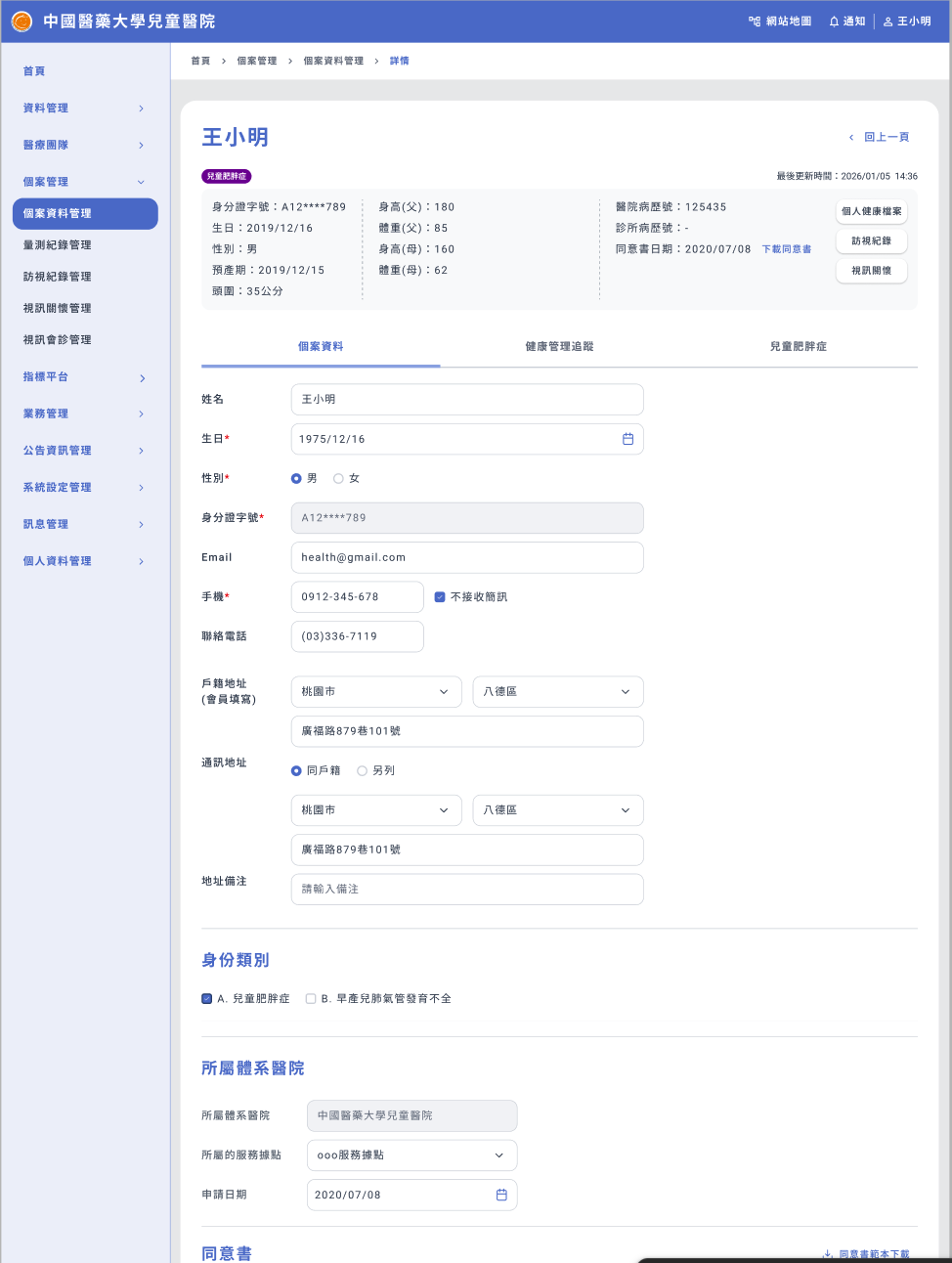Switch to the 健康管理追蹤 tab
Image resolution: width=952 pixels, height=1263 pixels.
point(559,347)
